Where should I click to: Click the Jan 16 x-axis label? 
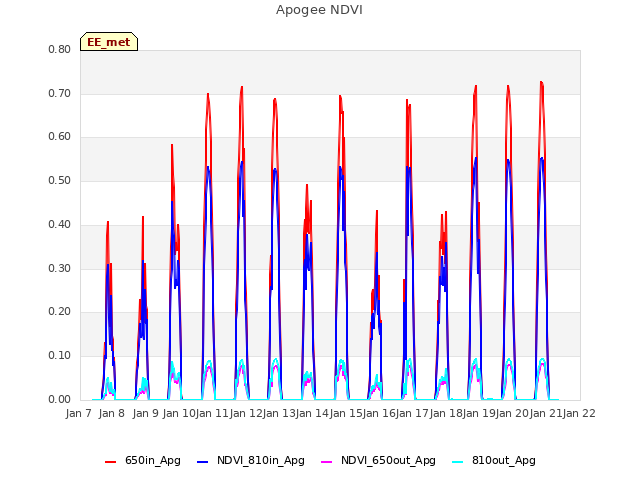coord(379,413)
